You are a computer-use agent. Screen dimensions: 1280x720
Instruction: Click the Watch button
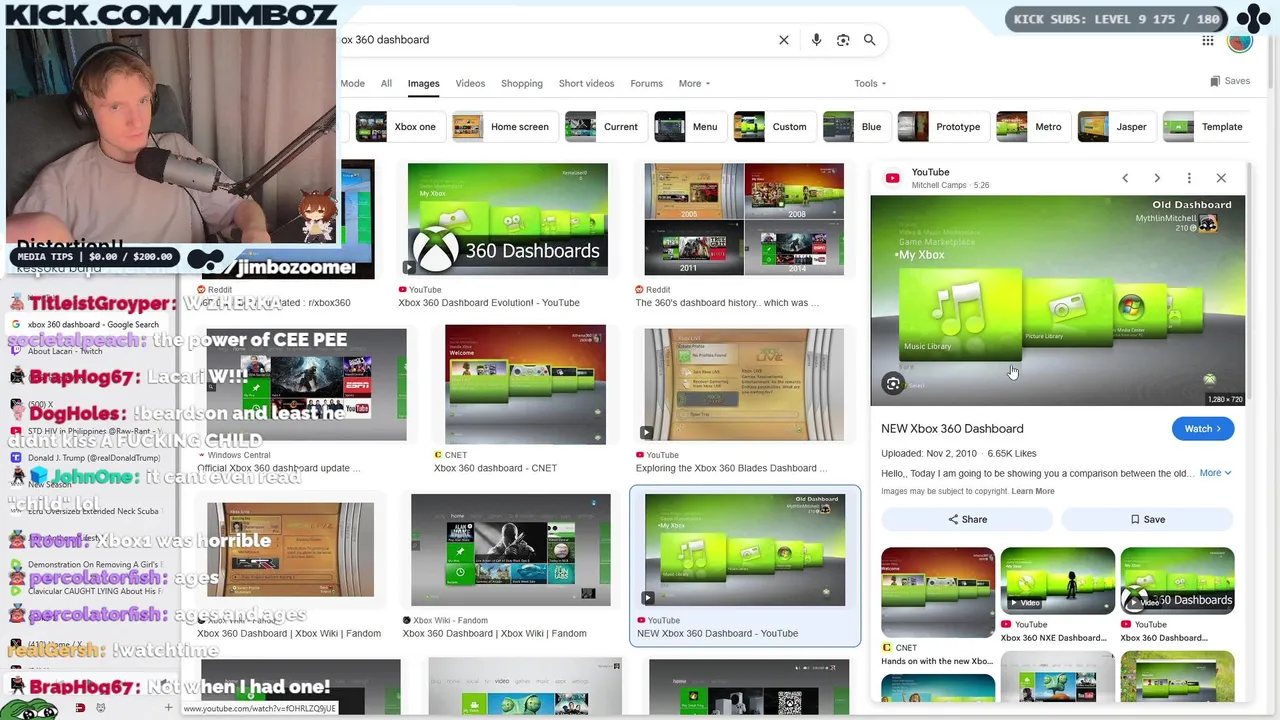coord(1203,429)
